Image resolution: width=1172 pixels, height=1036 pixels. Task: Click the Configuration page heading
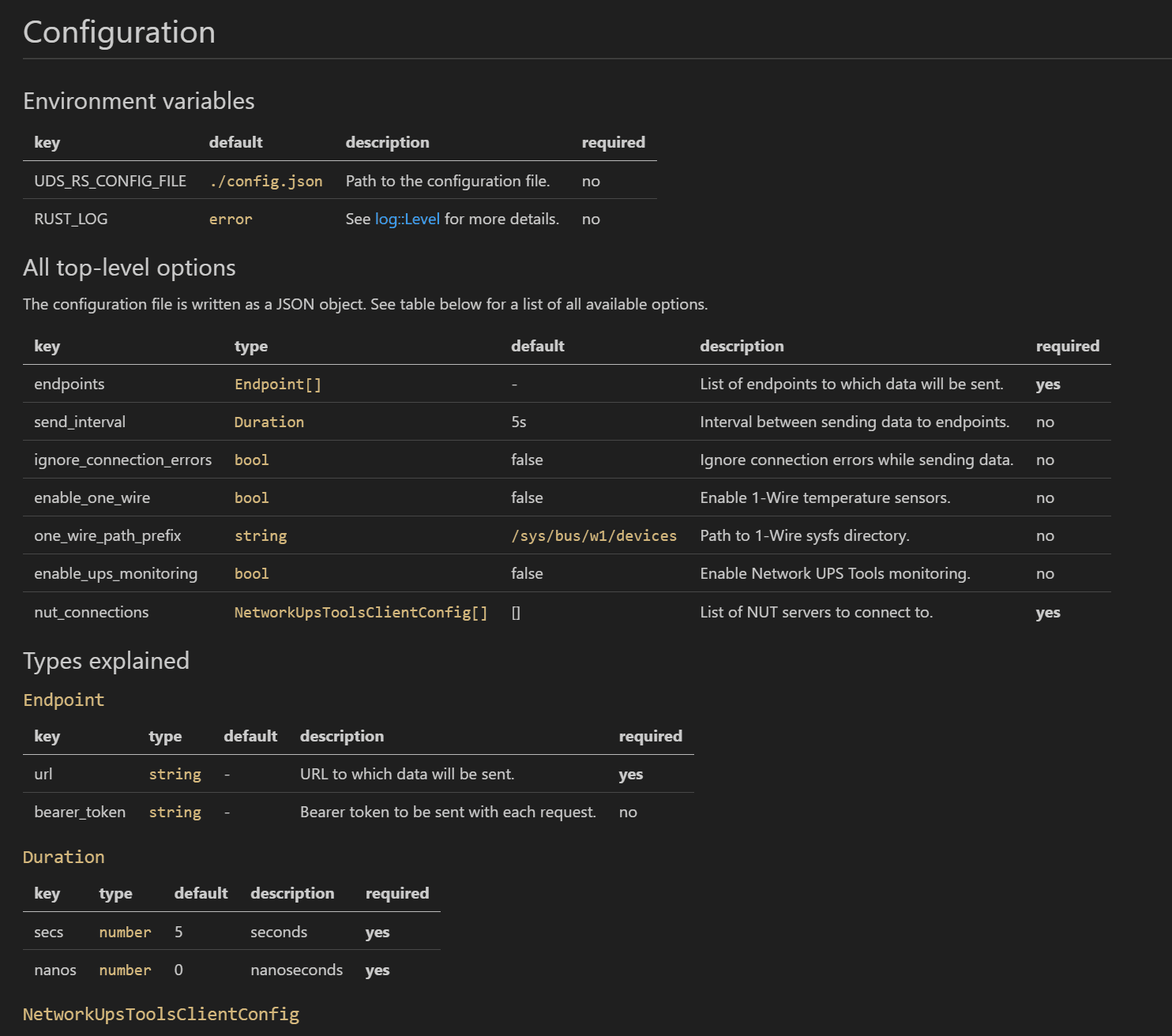119,32
